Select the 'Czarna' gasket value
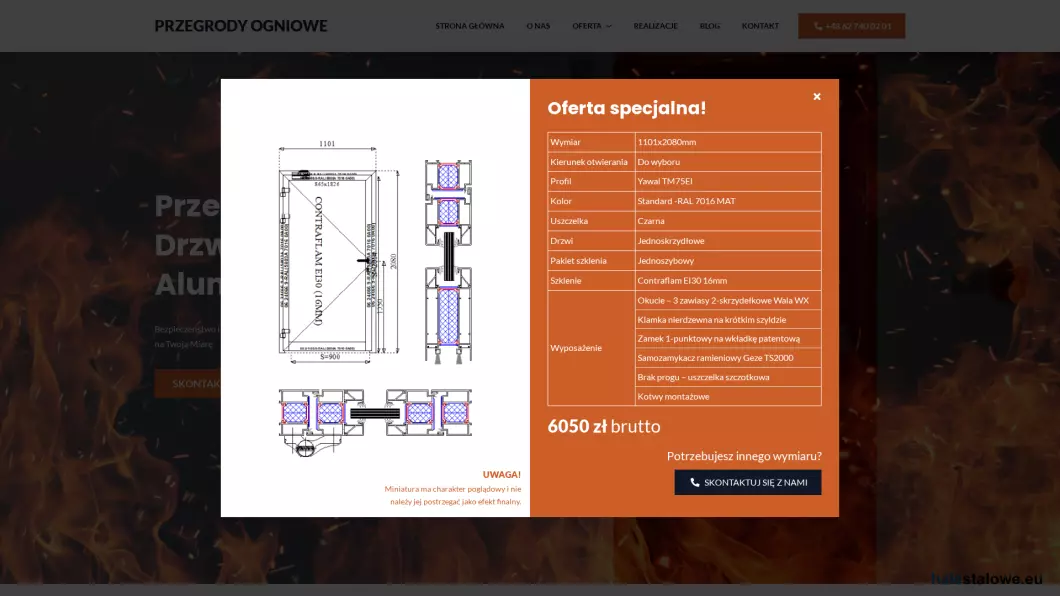Viewport: 1060px width, 596px height. pyautogui.click(x=651, y=221)
